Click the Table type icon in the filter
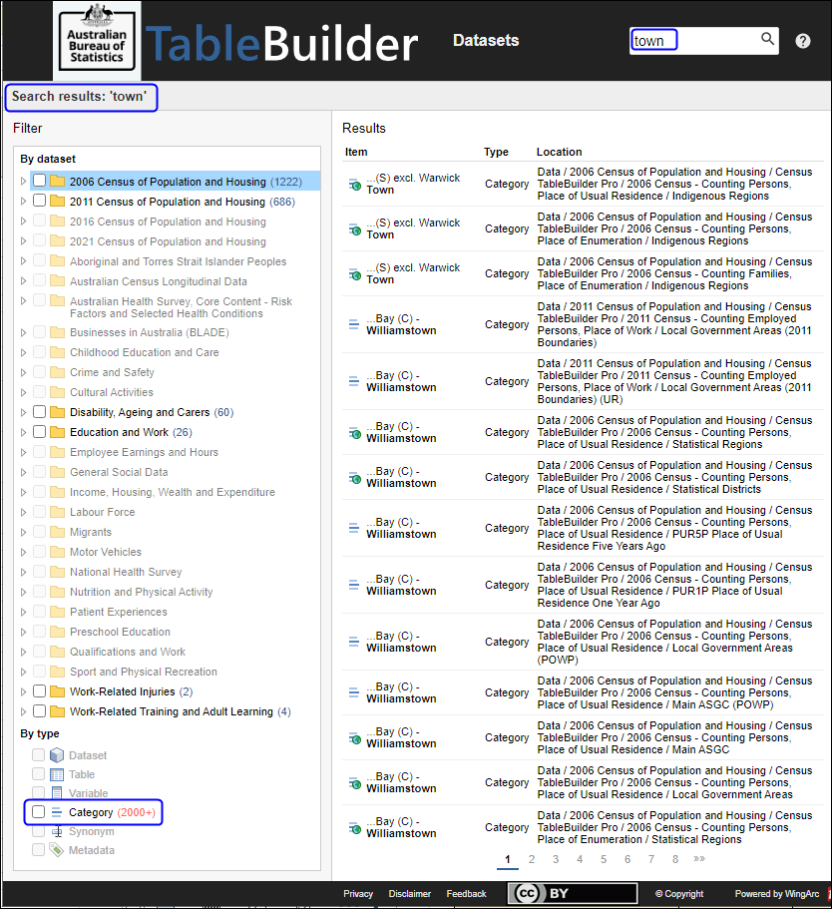 point(57,773)
